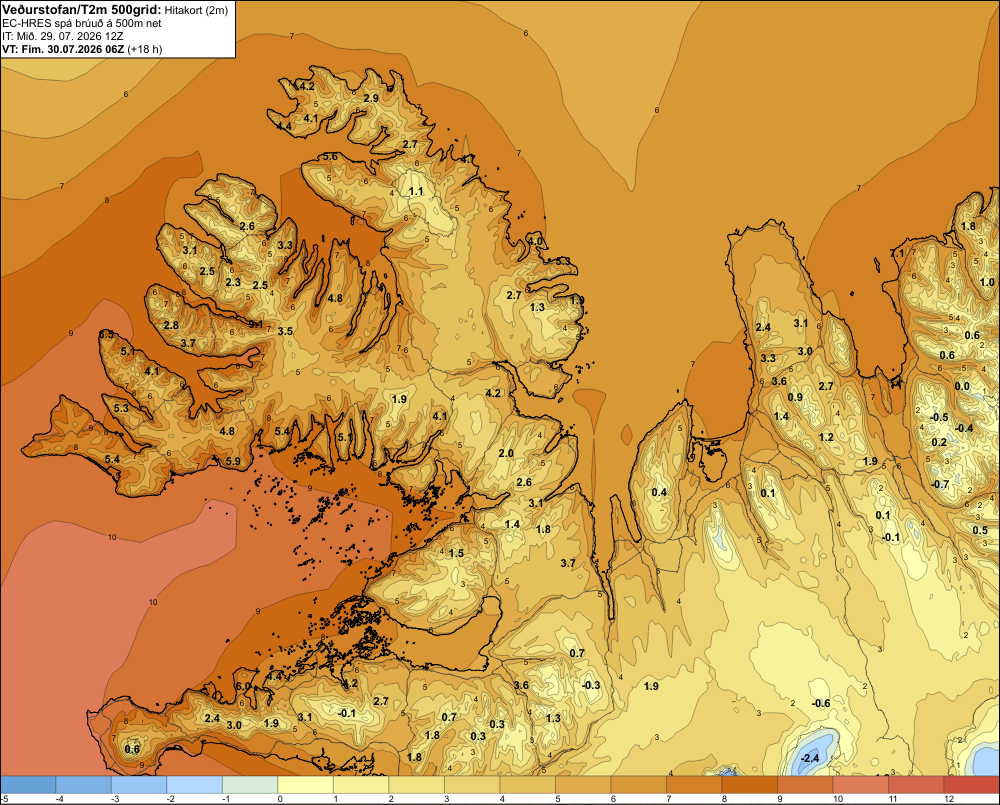Select the 'IT: Mið. 29. 07. 2026 12Z' line

coord(62,36)
